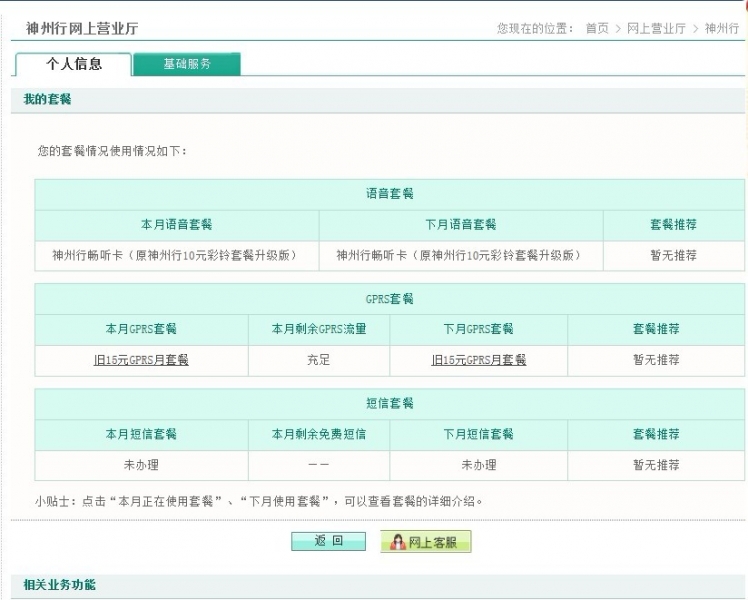This screenshot has width=748, height=600.
Task: Click the 返回 button
Action: click(328, 541)
